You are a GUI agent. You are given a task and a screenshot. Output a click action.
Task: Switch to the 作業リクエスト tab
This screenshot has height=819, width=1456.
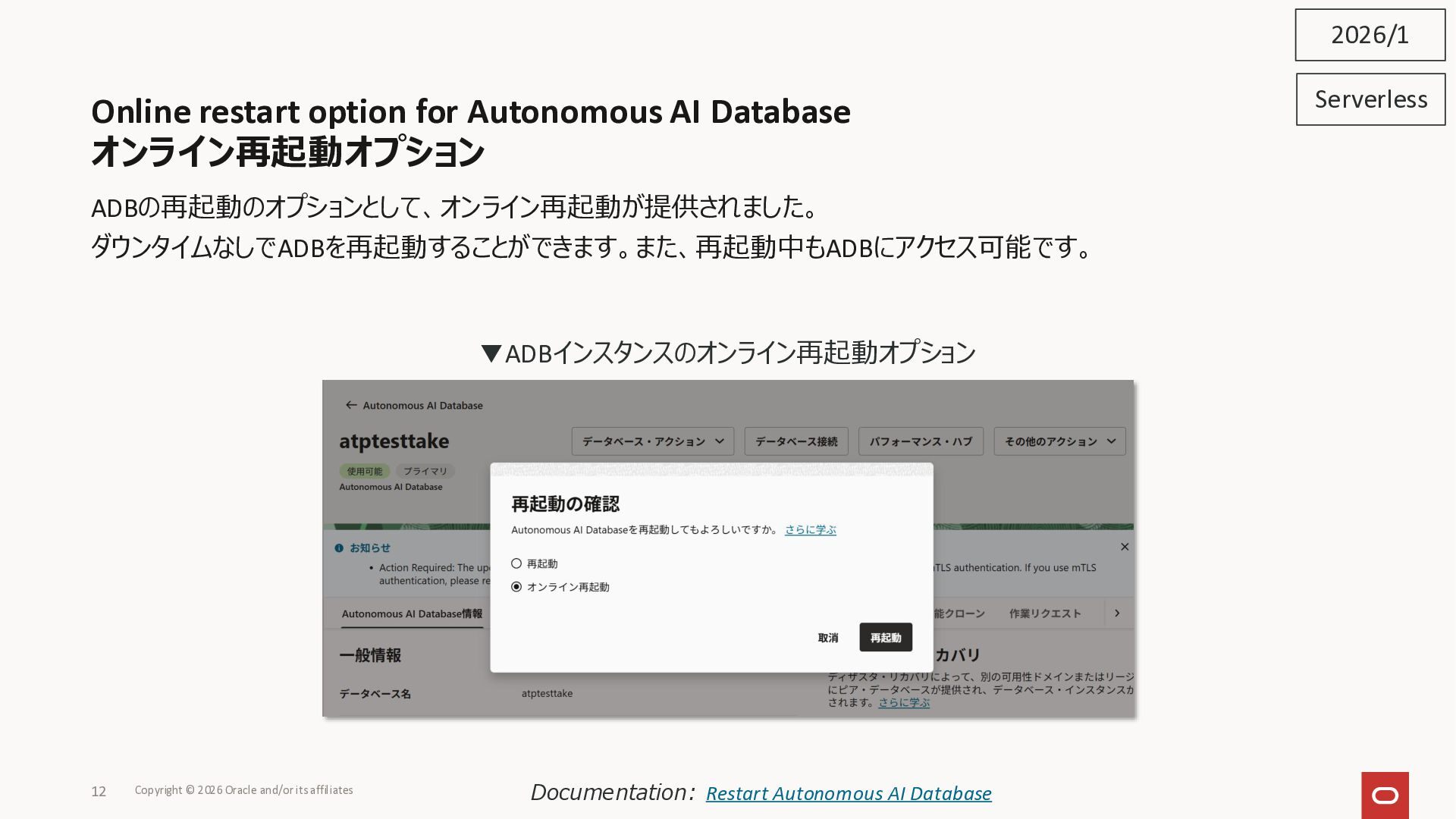1045,613
